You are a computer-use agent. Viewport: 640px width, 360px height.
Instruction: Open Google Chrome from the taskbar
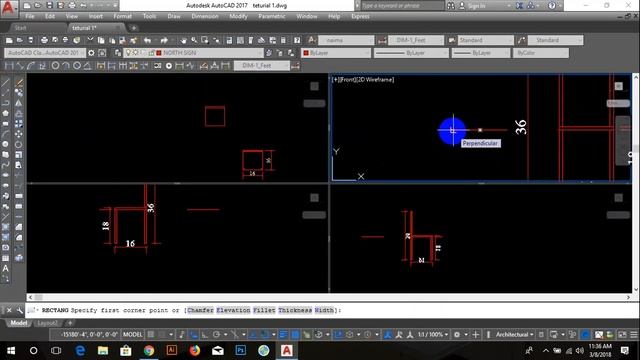coord(149,350)
